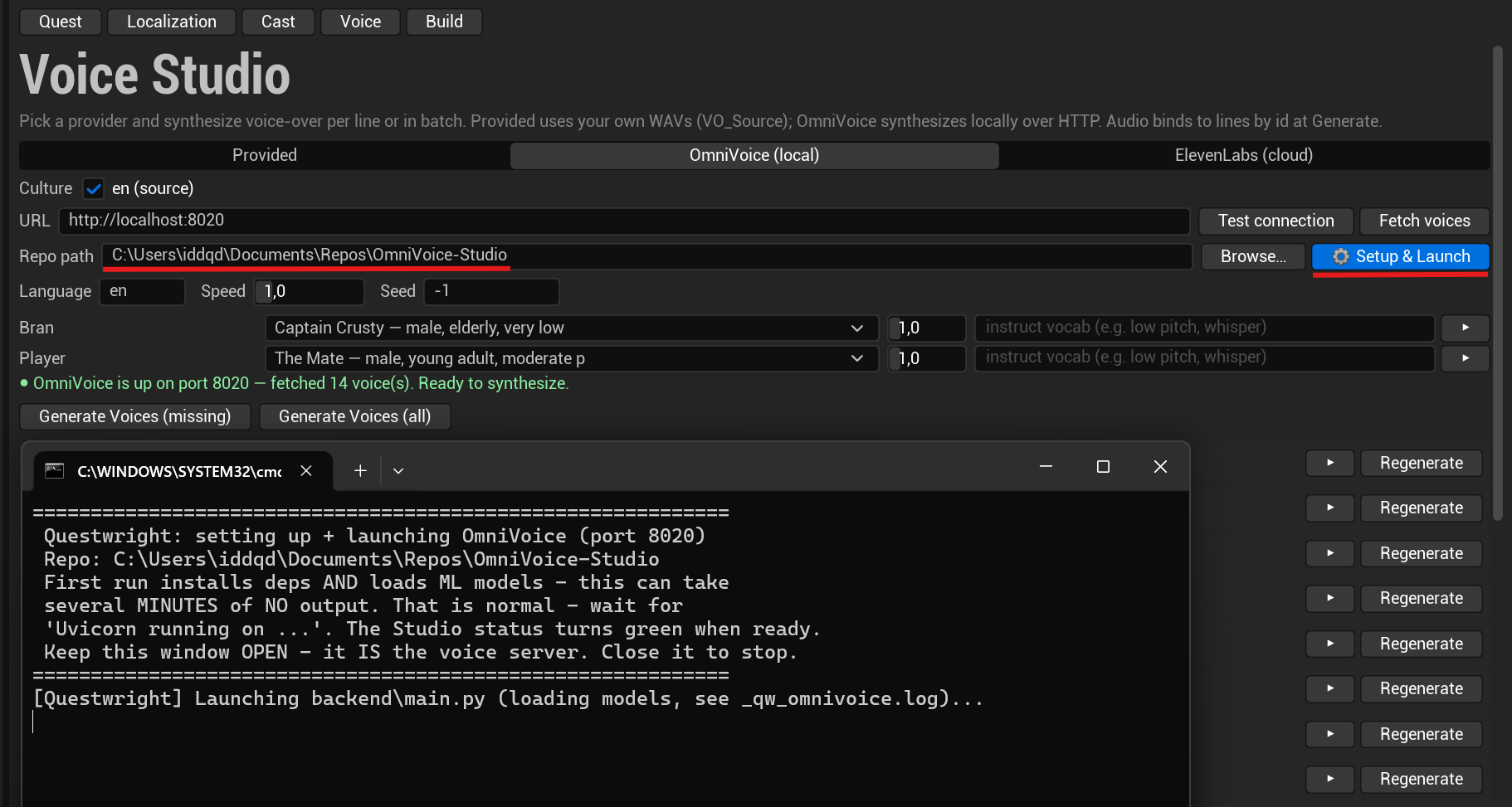Click the second Regenerate button
The width and height of the screenshot is (1512, 807).
(1421, 508)
